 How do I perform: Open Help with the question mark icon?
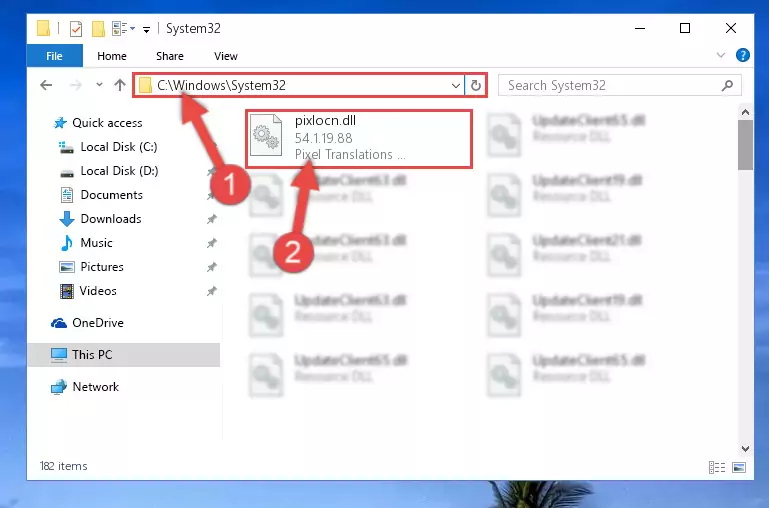point(743,55)
